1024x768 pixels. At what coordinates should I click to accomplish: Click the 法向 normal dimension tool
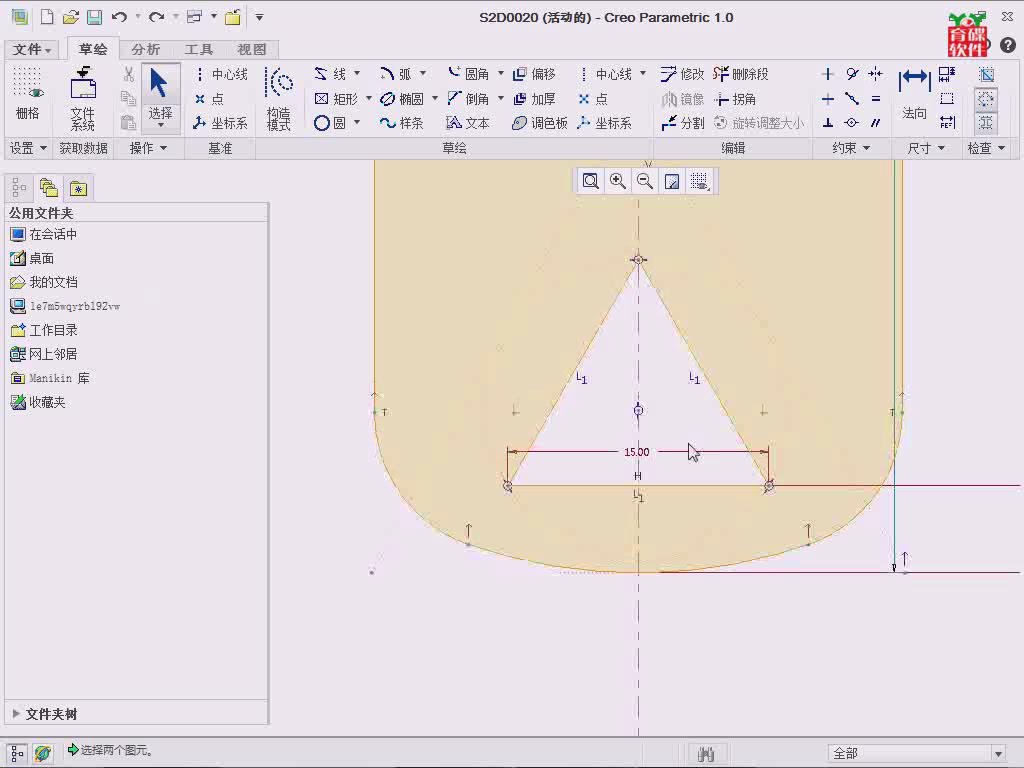(914, 95)
